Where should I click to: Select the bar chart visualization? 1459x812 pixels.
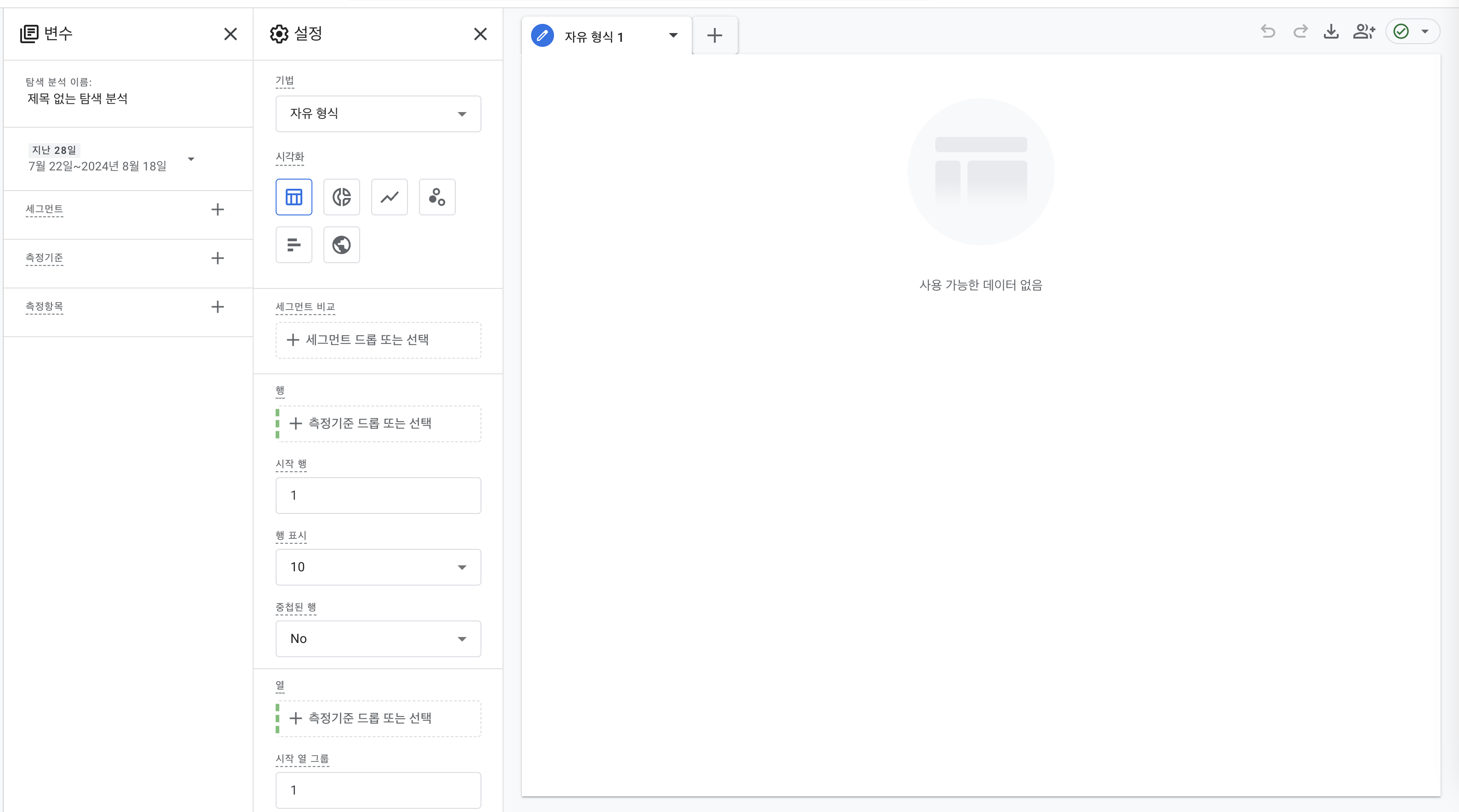pyautogui.click(x=294, y=245)
